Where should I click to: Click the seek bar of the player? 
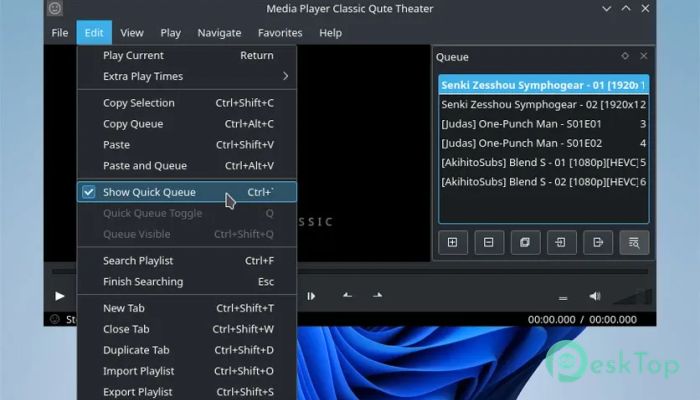click(x=472, y=271)
